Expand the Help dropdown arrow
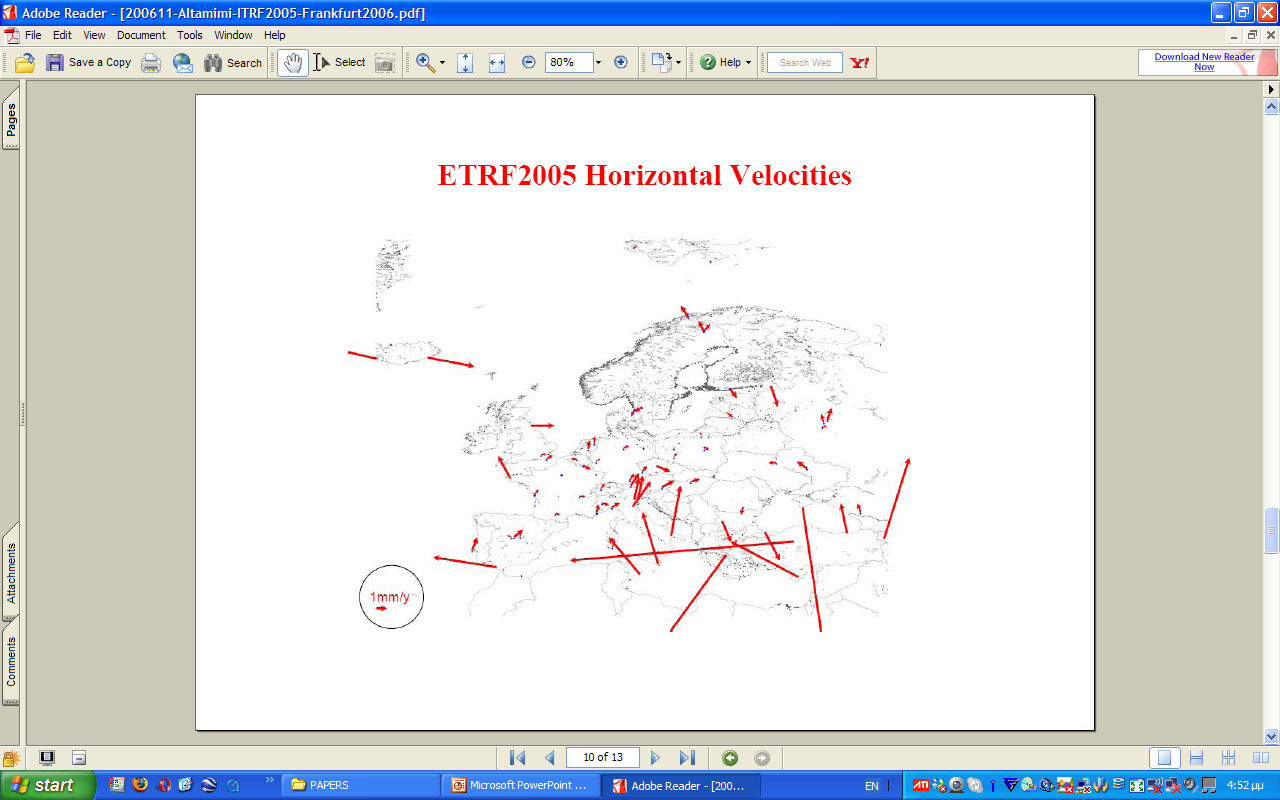 point(748,62)
